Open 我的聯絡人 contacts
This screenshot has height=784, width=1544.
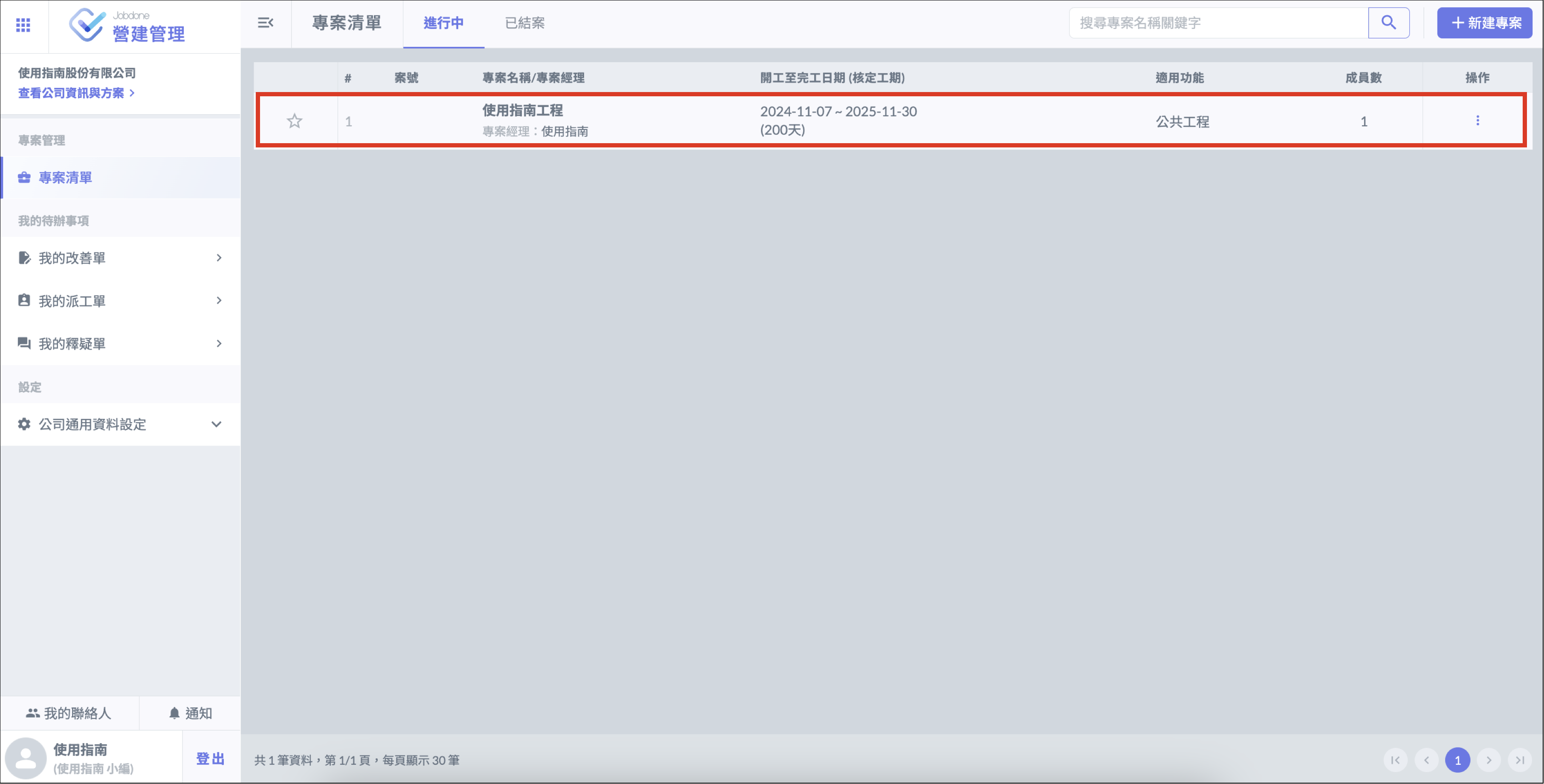[69, 713]
